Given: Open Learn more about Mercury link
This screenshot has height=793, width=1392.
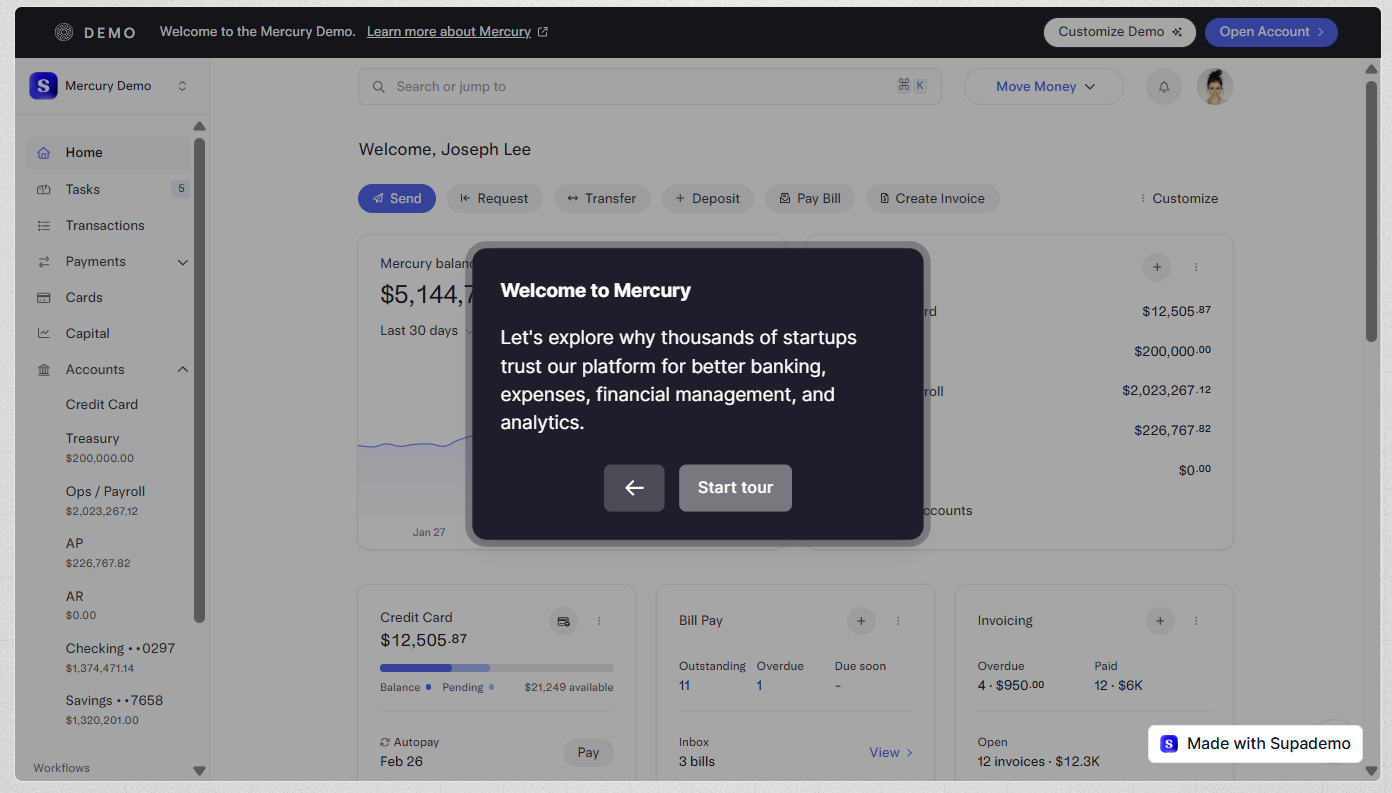Looking at the screenshot, I should tap(457, 32).
